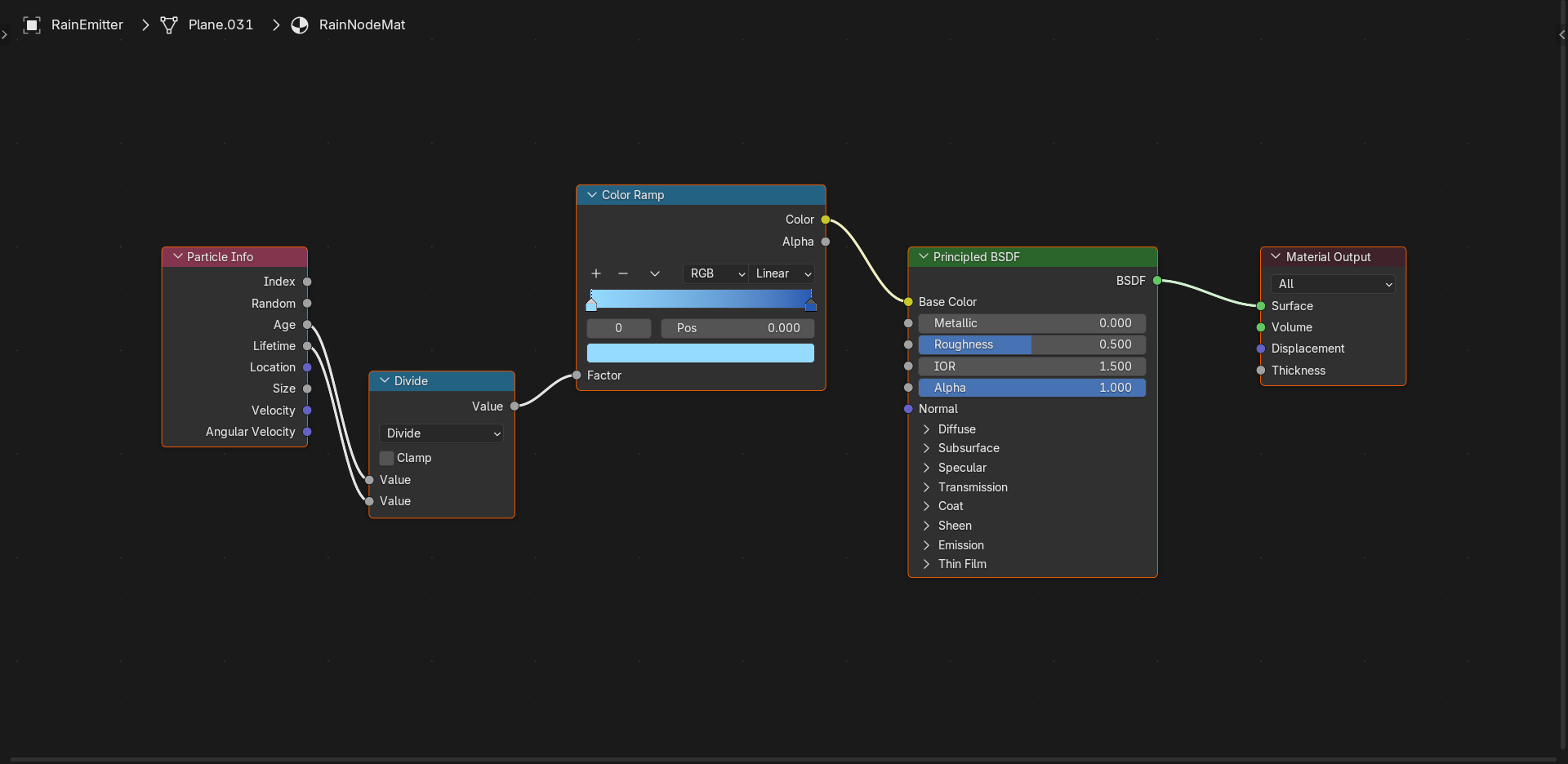Click the RainEmitter object icon in breadcrumb
Viewport: 1568px width, 764px height.
coord(32,25)
